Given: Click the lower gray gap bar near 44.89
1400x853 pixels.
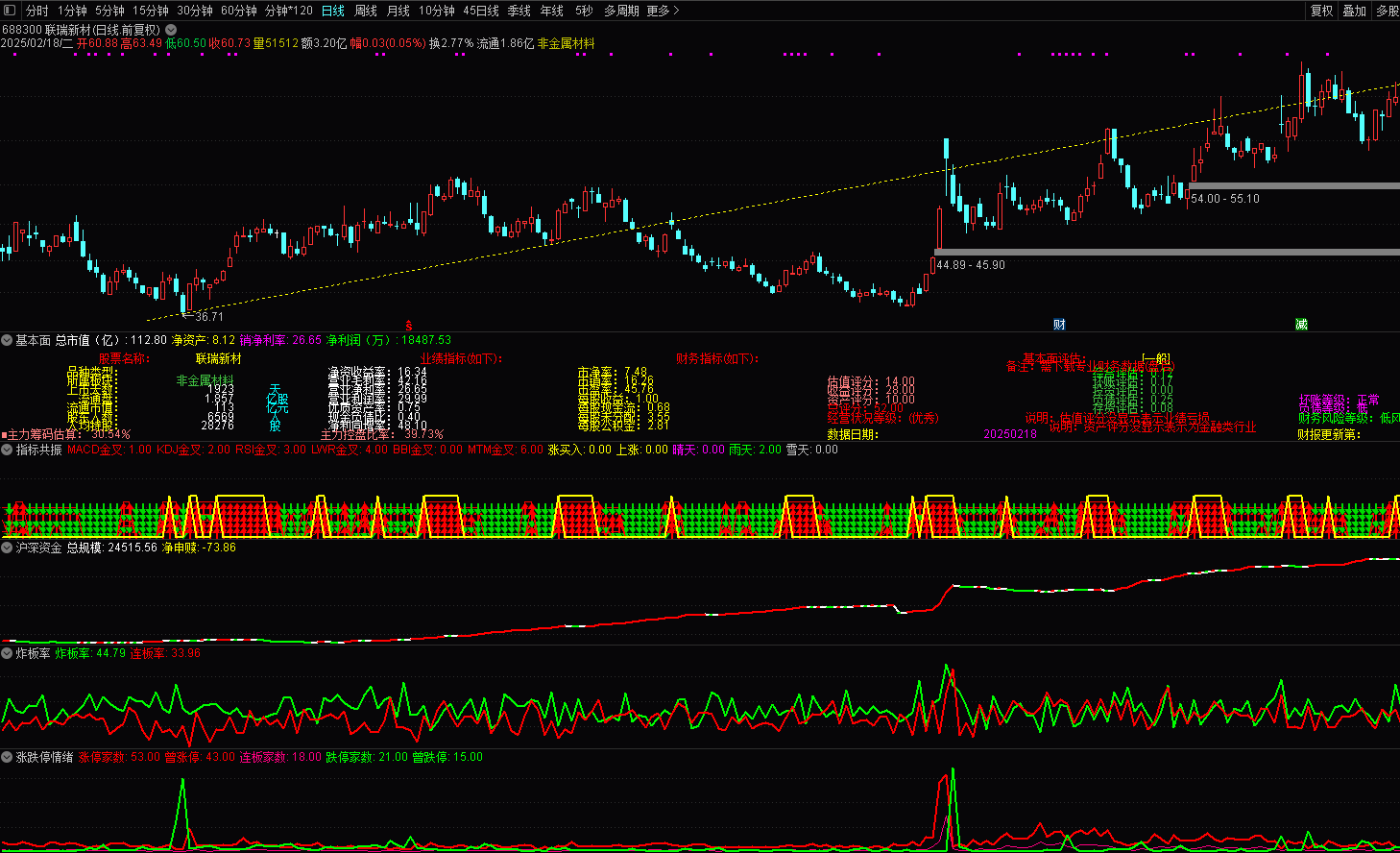Looking at the screenshot, I should 1167,252.
